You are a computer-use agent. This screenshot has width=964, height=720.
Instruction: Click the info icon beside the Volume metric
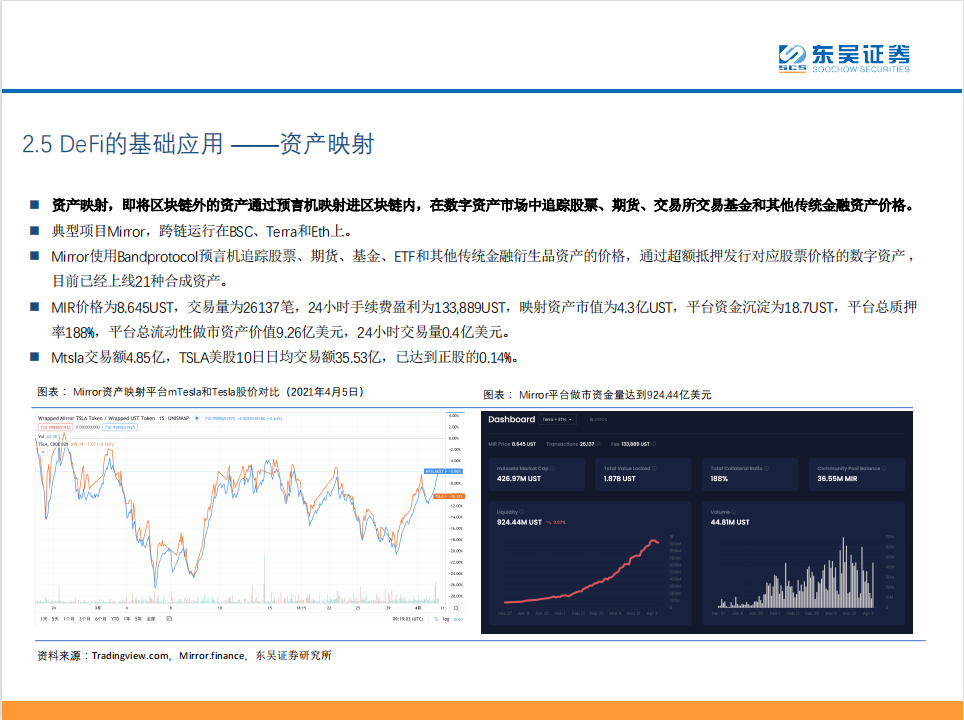[x=733, y=512]
